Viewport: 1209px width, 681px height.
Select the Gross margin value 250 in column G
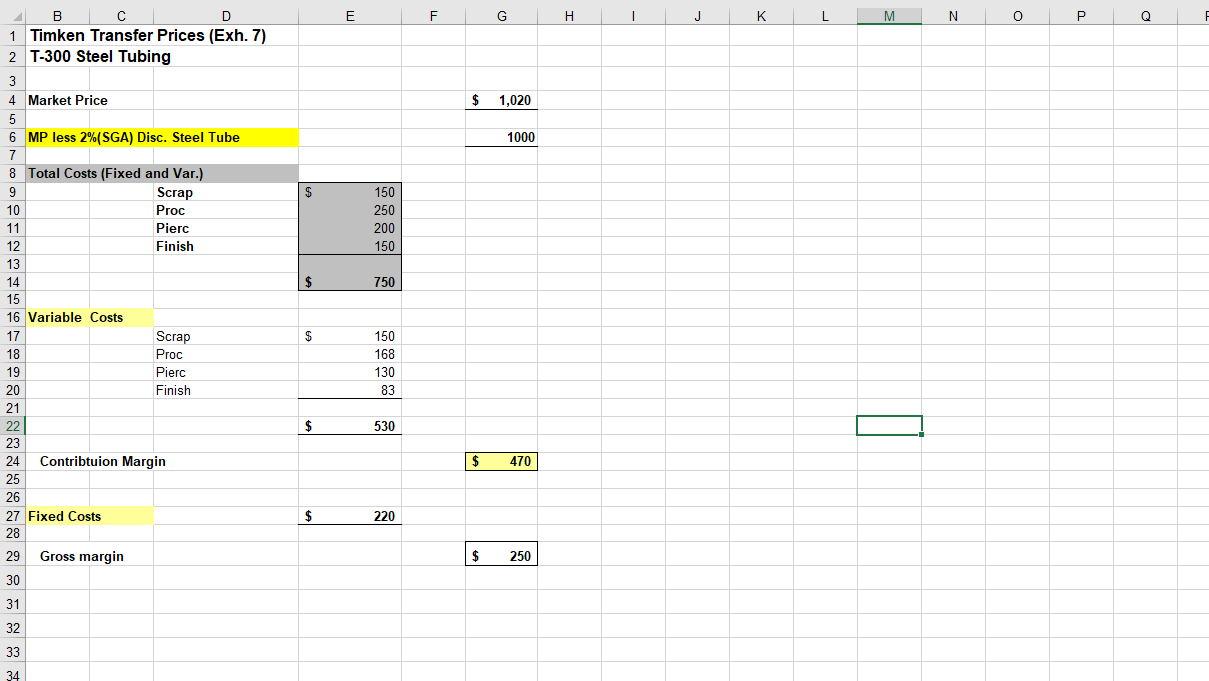[502, 555]
